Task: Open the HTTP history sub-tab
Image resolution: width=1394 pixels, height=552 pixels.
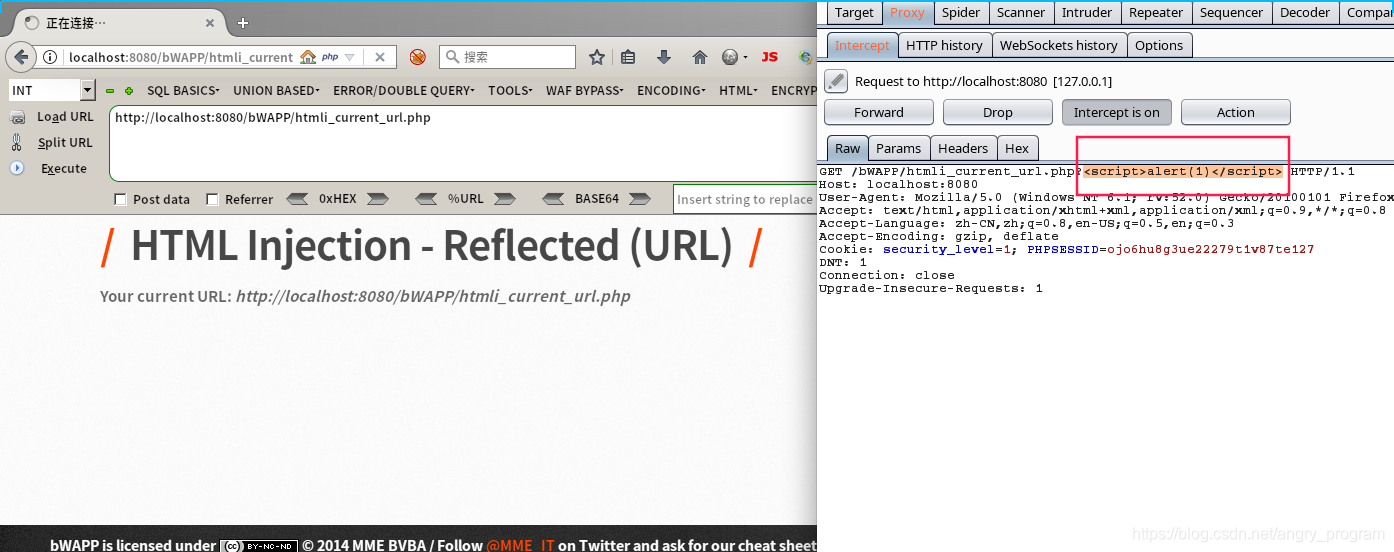Action: (944, 45)
